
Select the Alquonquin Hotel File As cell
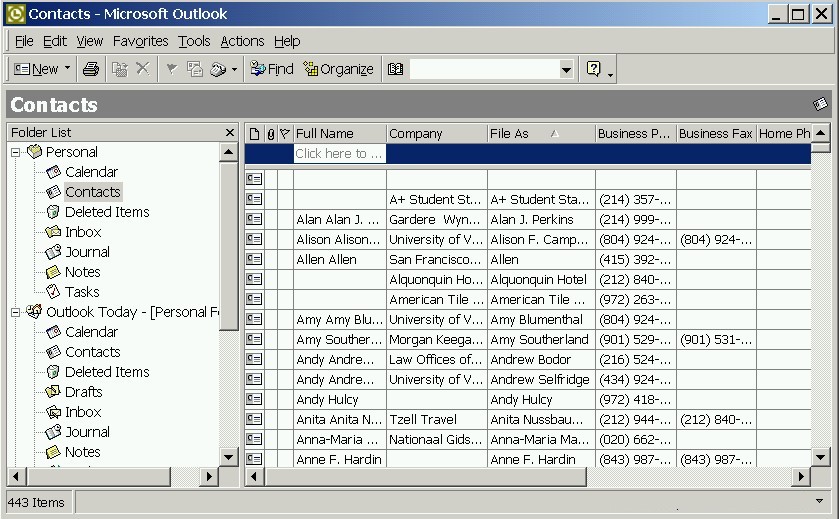(541, 279)
